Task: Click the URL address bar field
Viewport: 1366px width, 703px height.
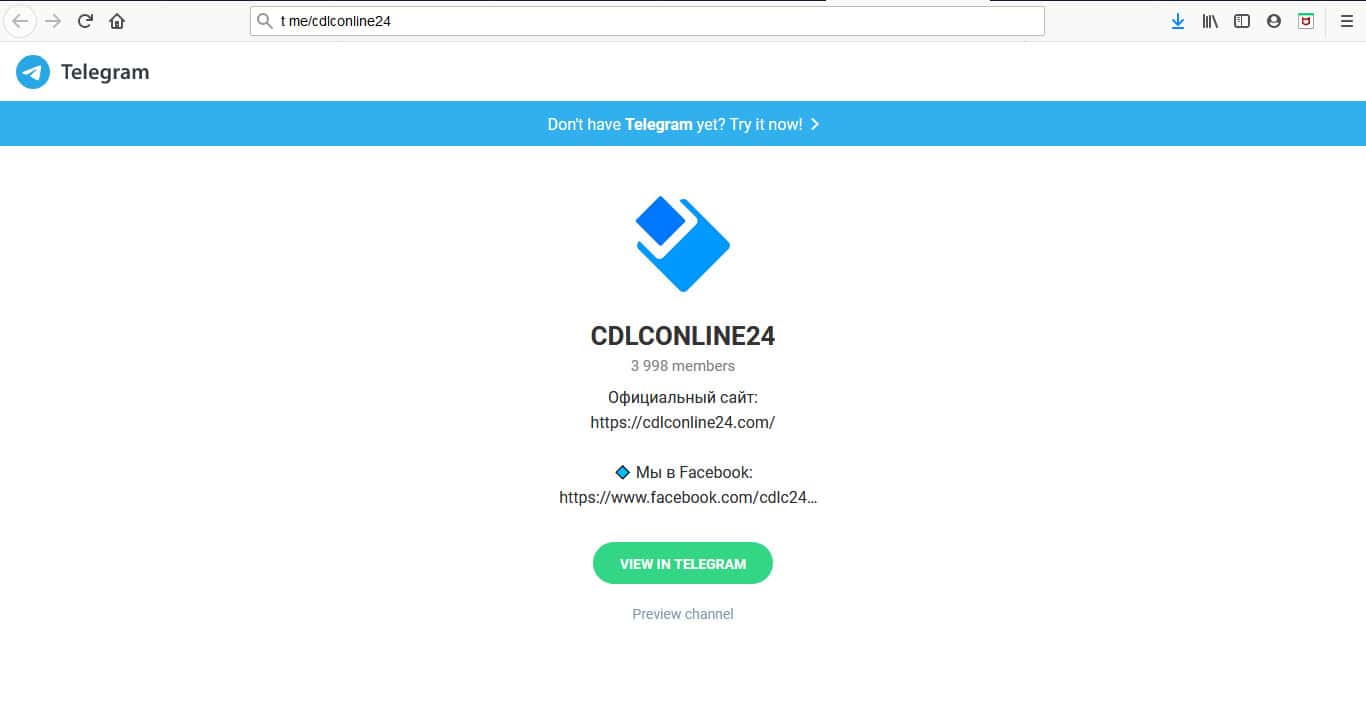Action: (x=647, y=21)
